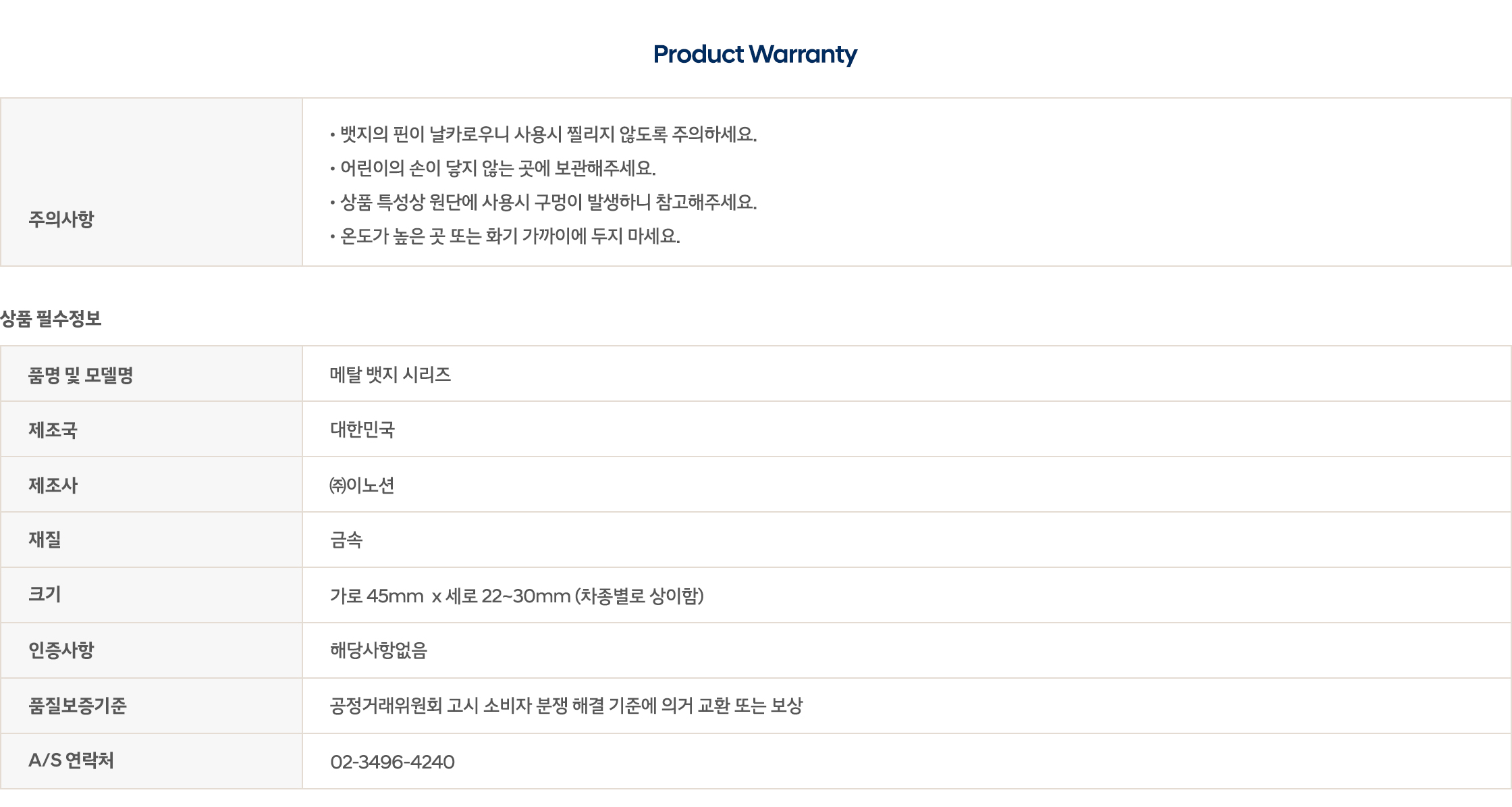
Task: Click the keep away from children notice
Action: click(497, 168)
